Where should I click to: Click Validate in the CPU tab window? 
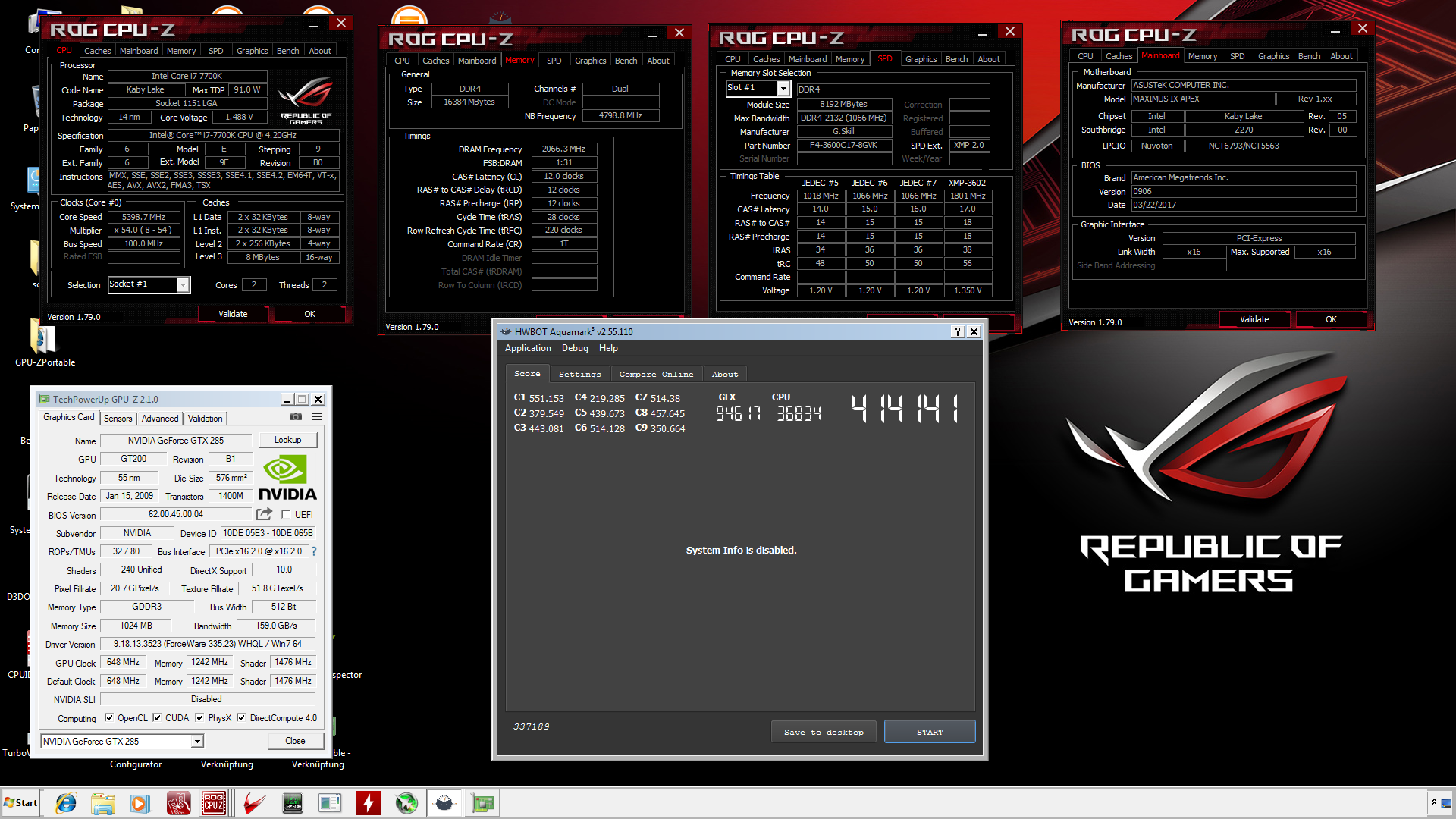coord(233,314)
